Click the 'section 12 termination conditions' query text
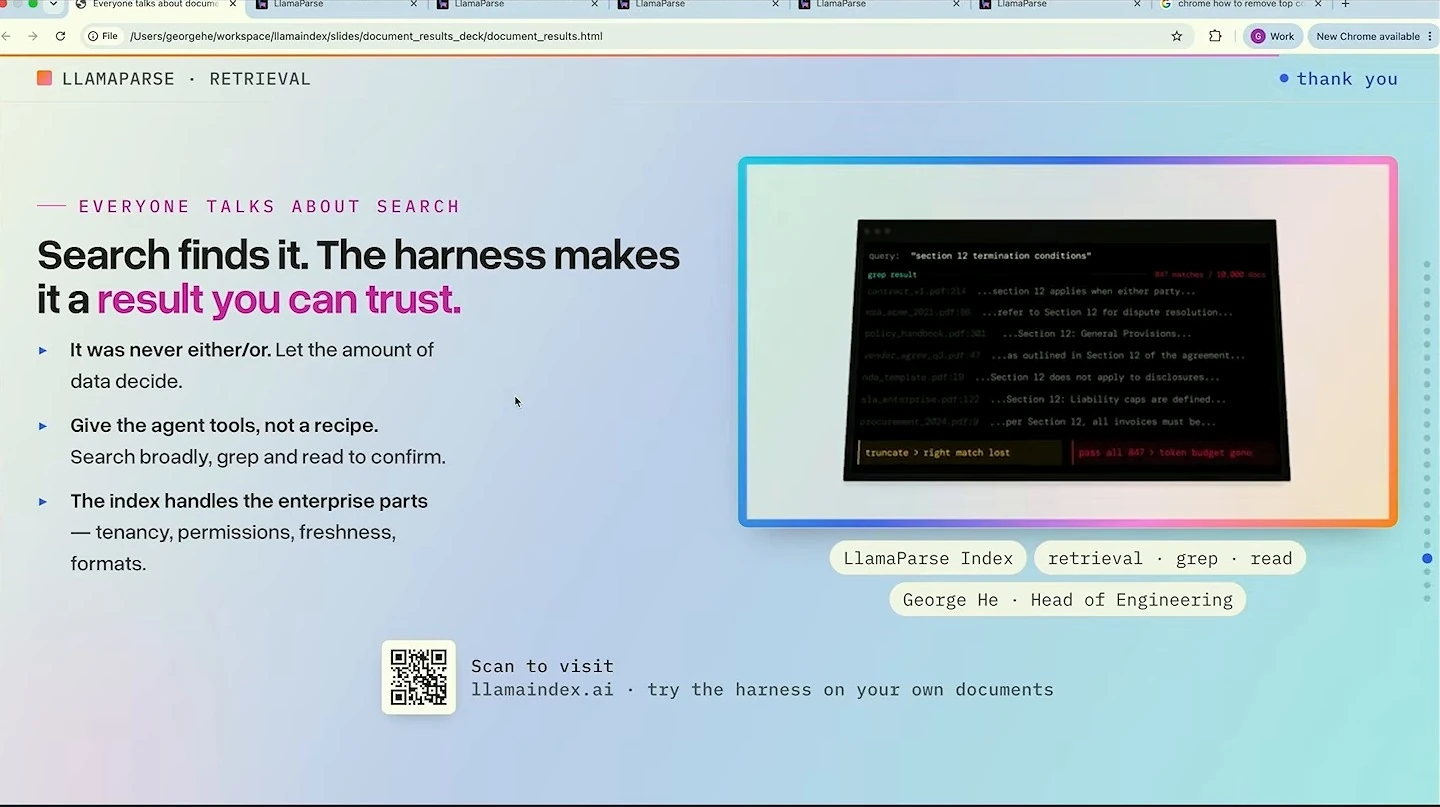The width and height of the screenshot is (1440, 807). (1000, 256)
